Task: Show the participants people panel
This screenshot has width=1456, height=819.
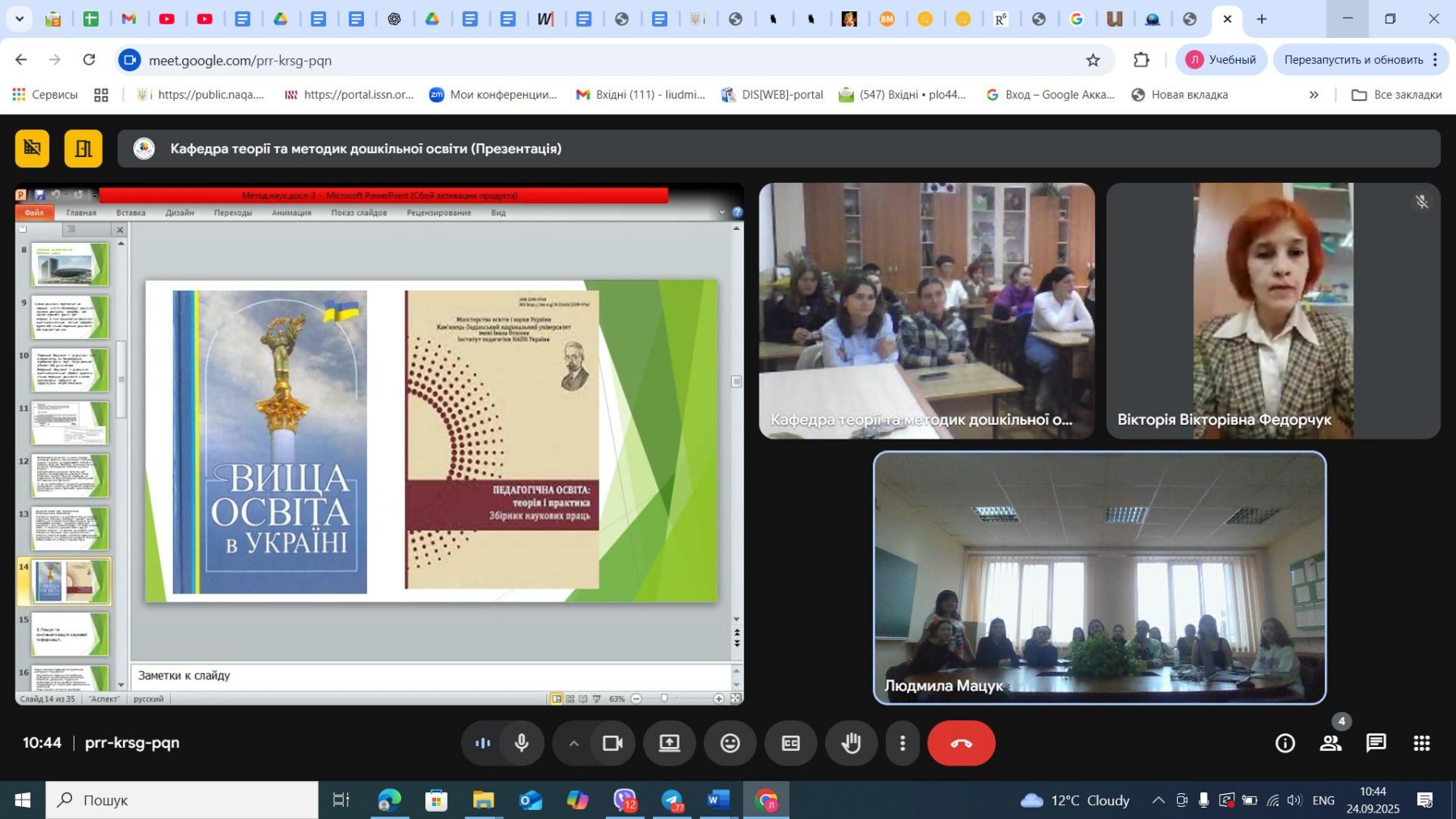Action: [1331, 743]
